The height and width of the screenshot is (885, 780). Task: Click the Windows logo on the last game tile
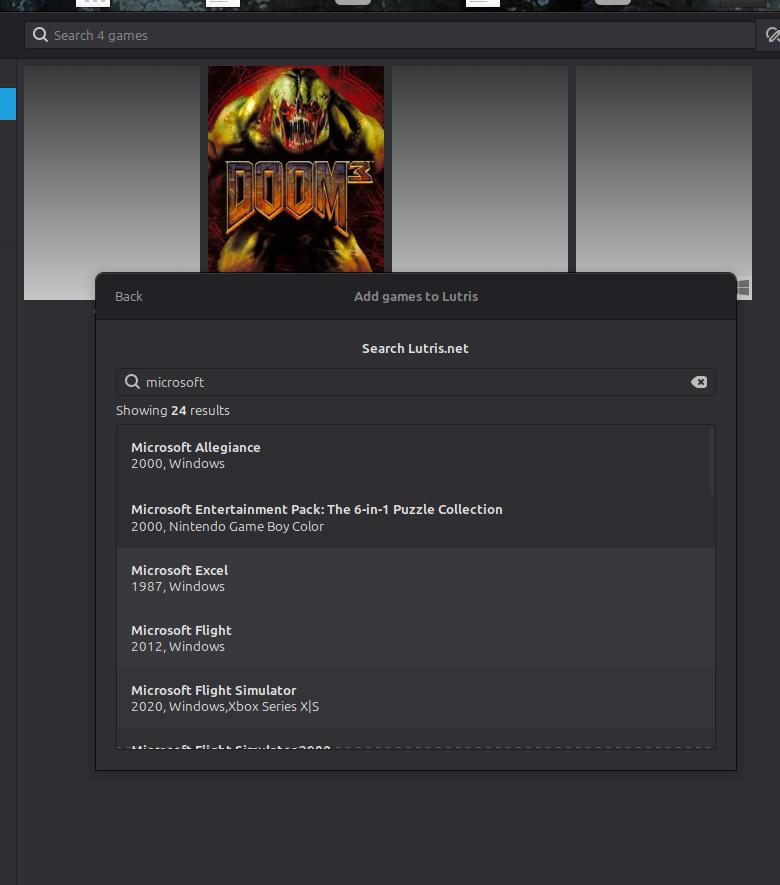coord(743,287)
